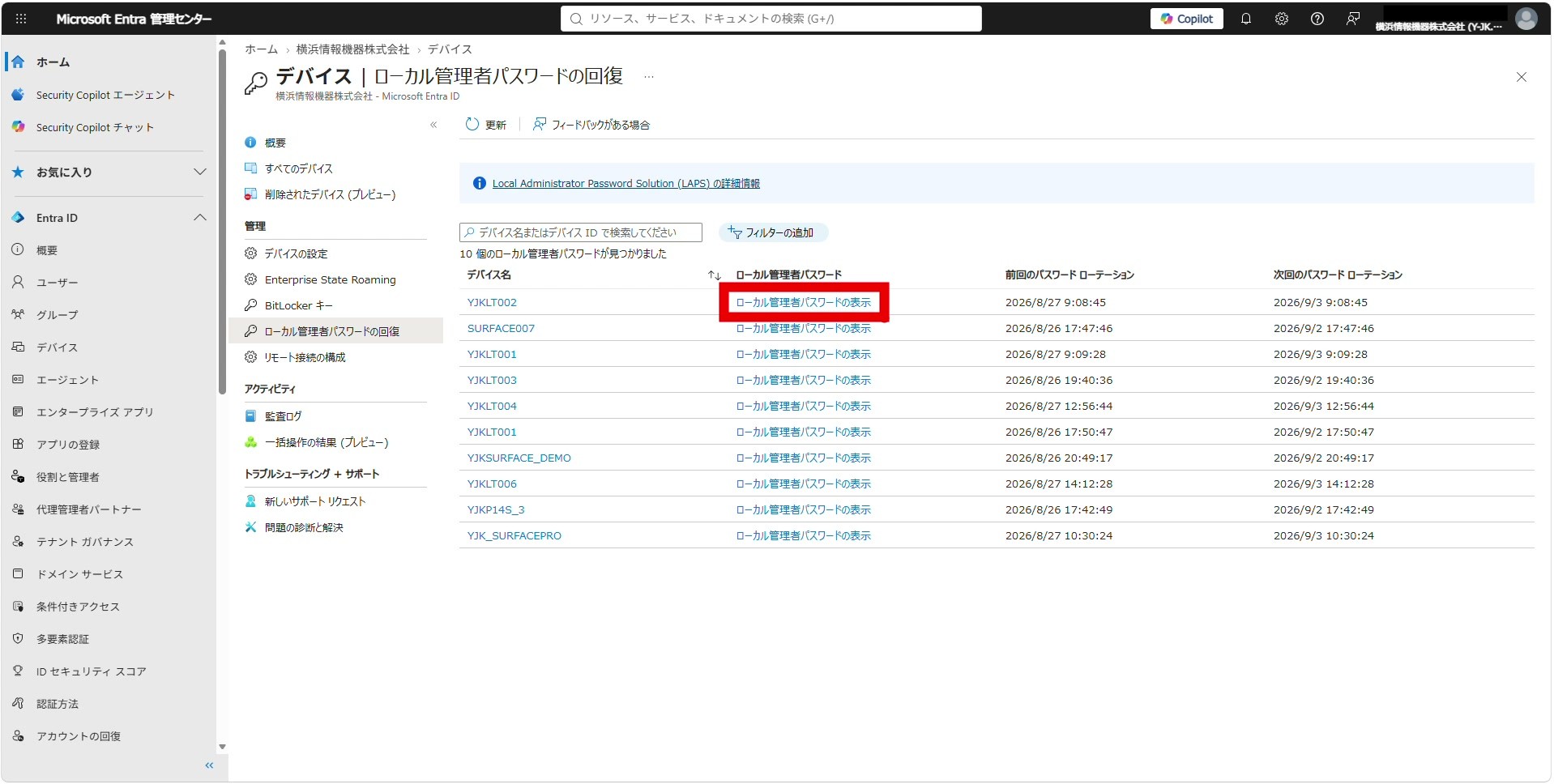Screen dimensions: 1554x784
Task: Click the 役割と管理者 sidebar icon
Action: tap(18, 476)
